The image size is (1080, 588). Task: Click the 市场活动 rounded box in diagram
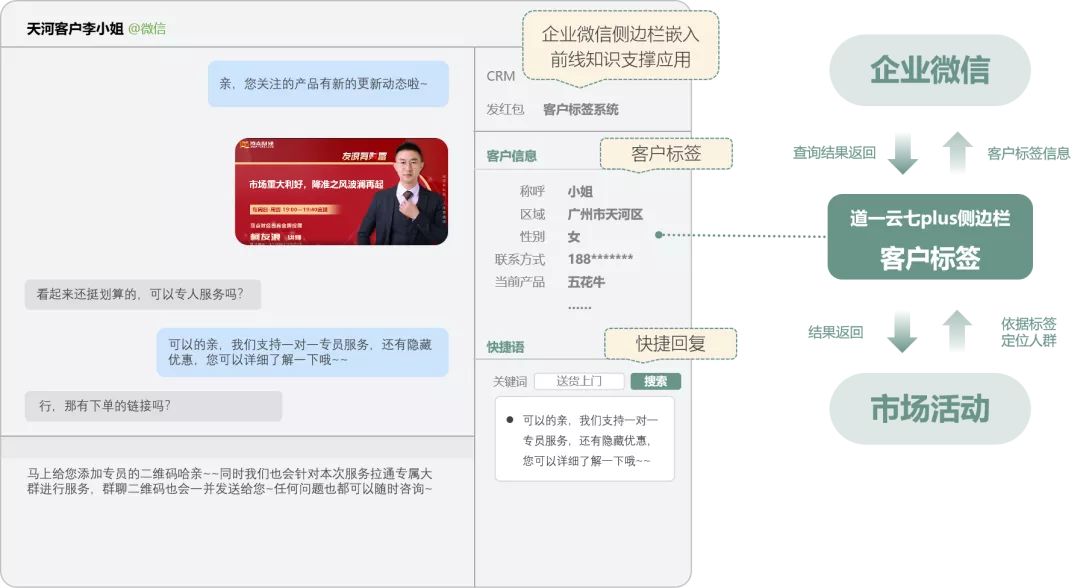[x=930, y=409]
